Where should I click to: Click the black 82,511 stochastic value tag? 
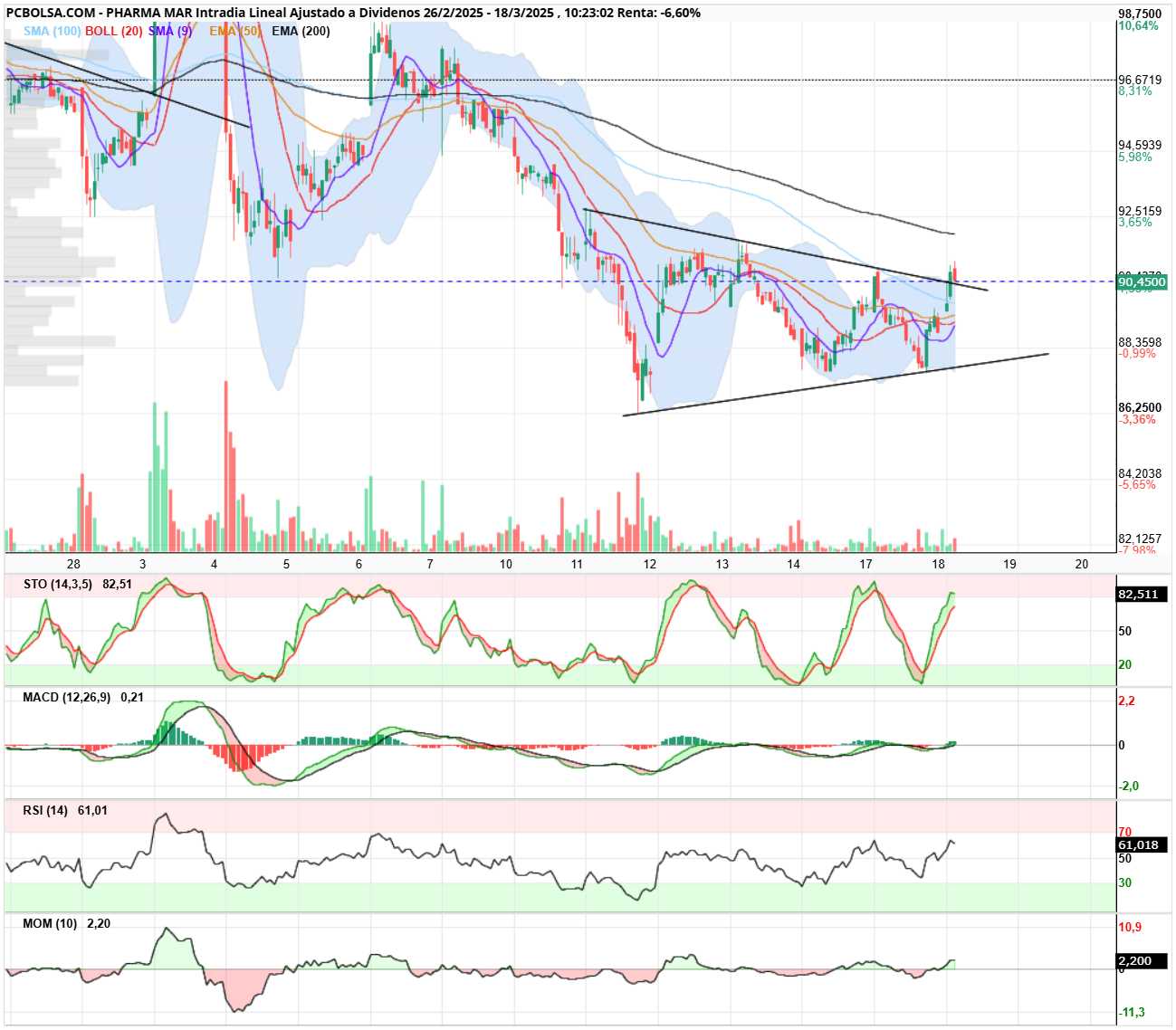click(x=1142, y=595)
